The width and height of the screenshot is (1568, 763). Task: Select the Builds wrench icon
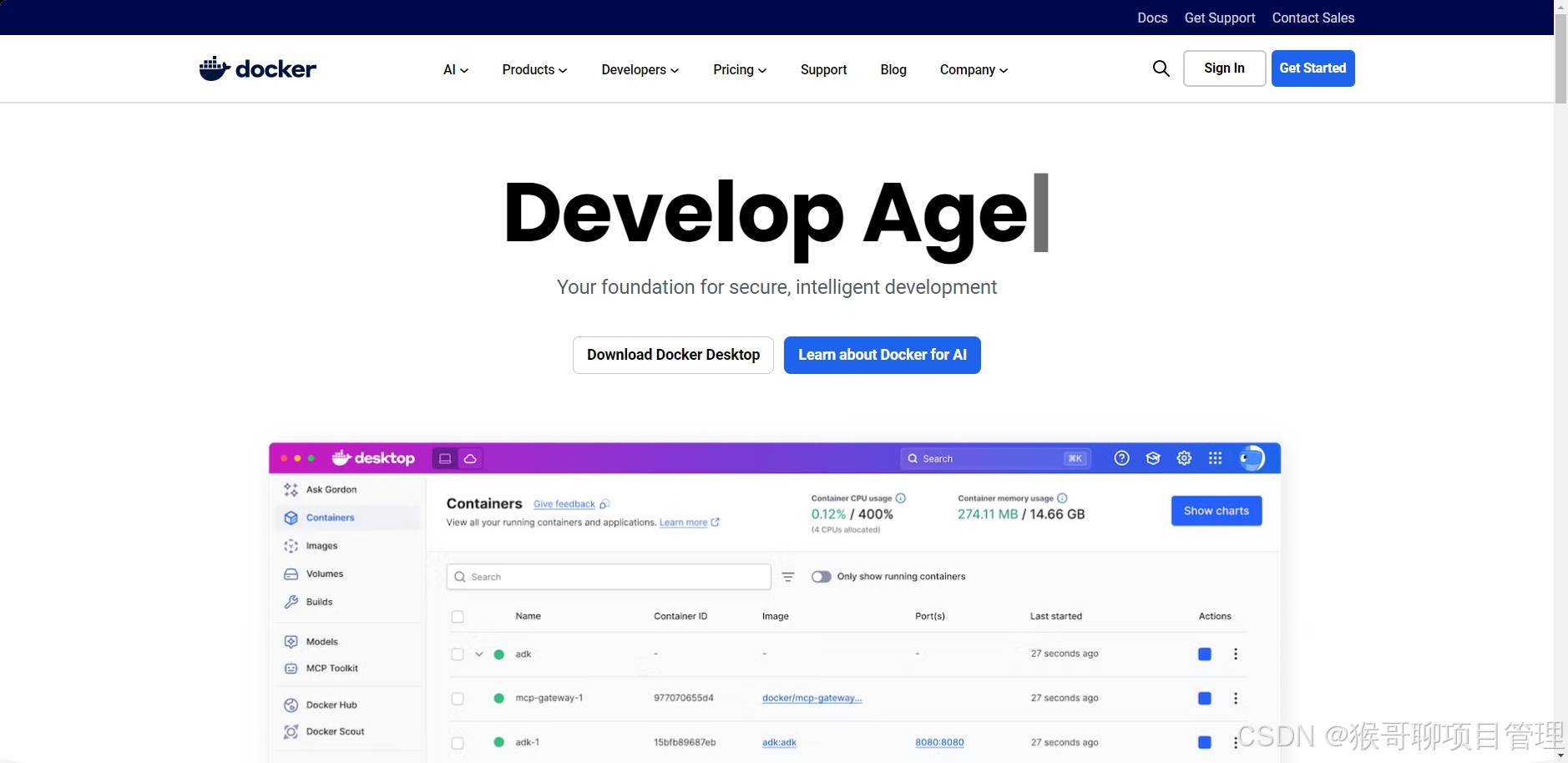tap(291, 602)
